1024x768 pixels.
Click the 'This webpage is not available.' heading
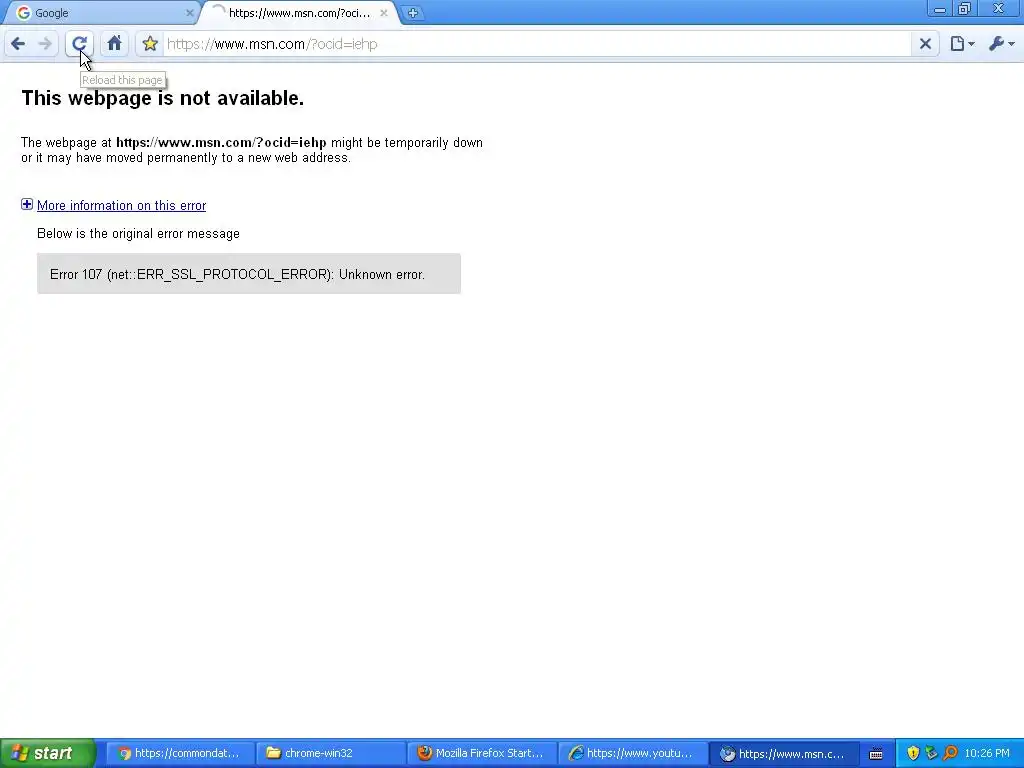pyautogui.click(x=163, y=98)
